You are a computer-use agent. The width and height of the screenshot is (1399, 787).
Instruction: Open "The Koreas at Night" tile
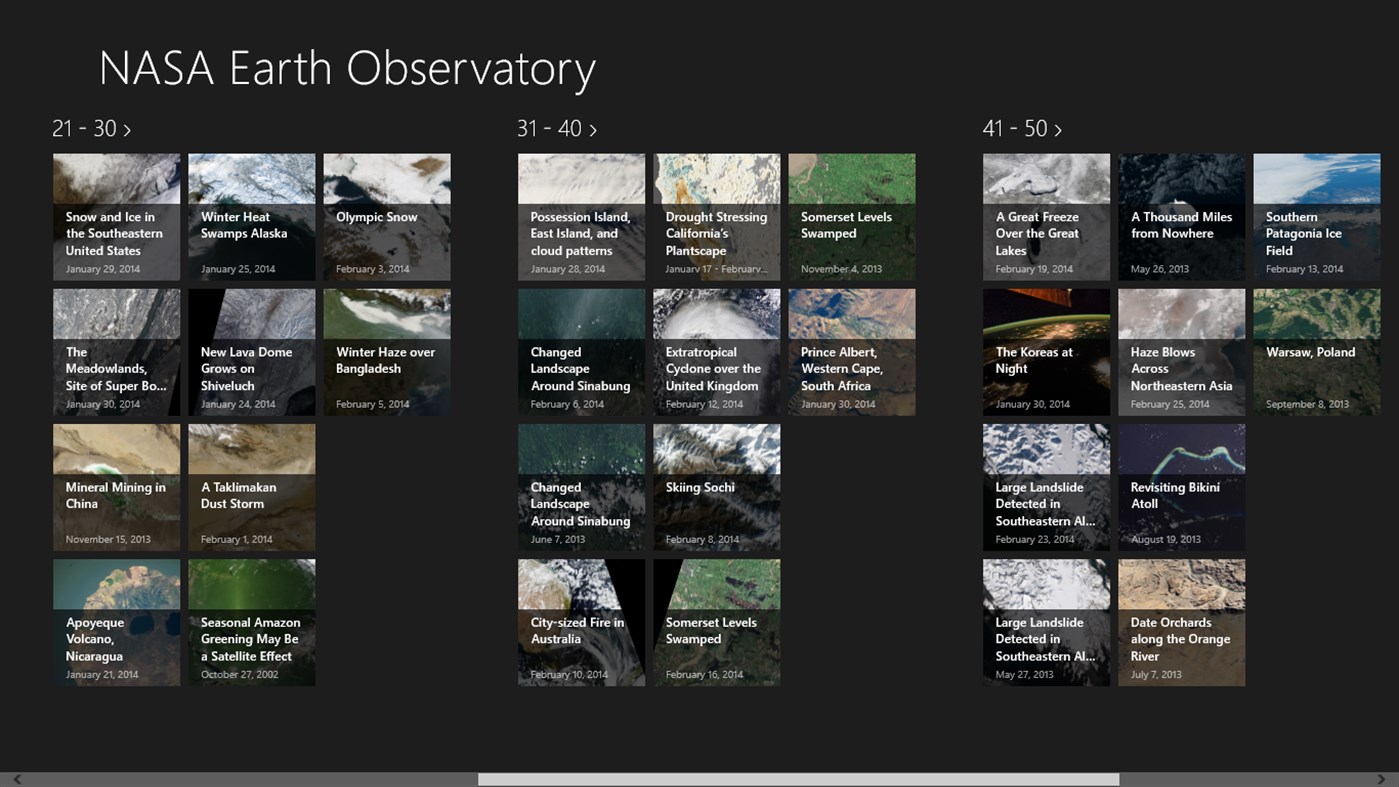coord(1046,352)
